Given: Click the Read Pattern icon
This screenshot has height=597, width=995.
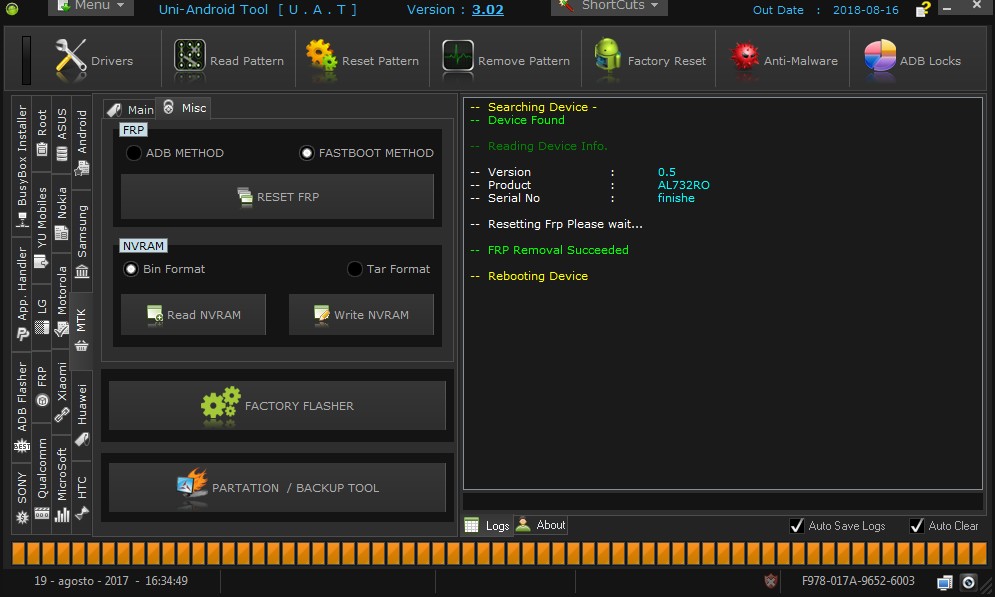Looking at the screenshot, I should (189, 56).
